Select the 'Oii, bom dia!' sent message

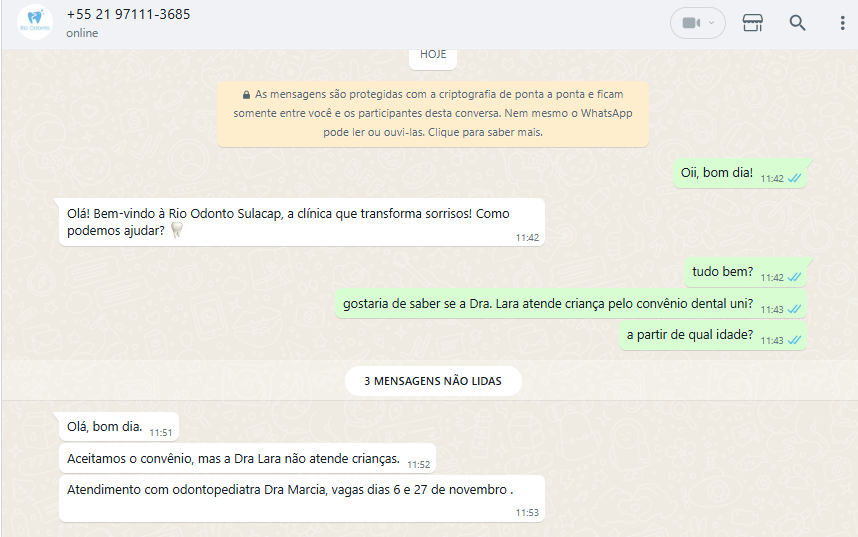click(x=740, y=174)
